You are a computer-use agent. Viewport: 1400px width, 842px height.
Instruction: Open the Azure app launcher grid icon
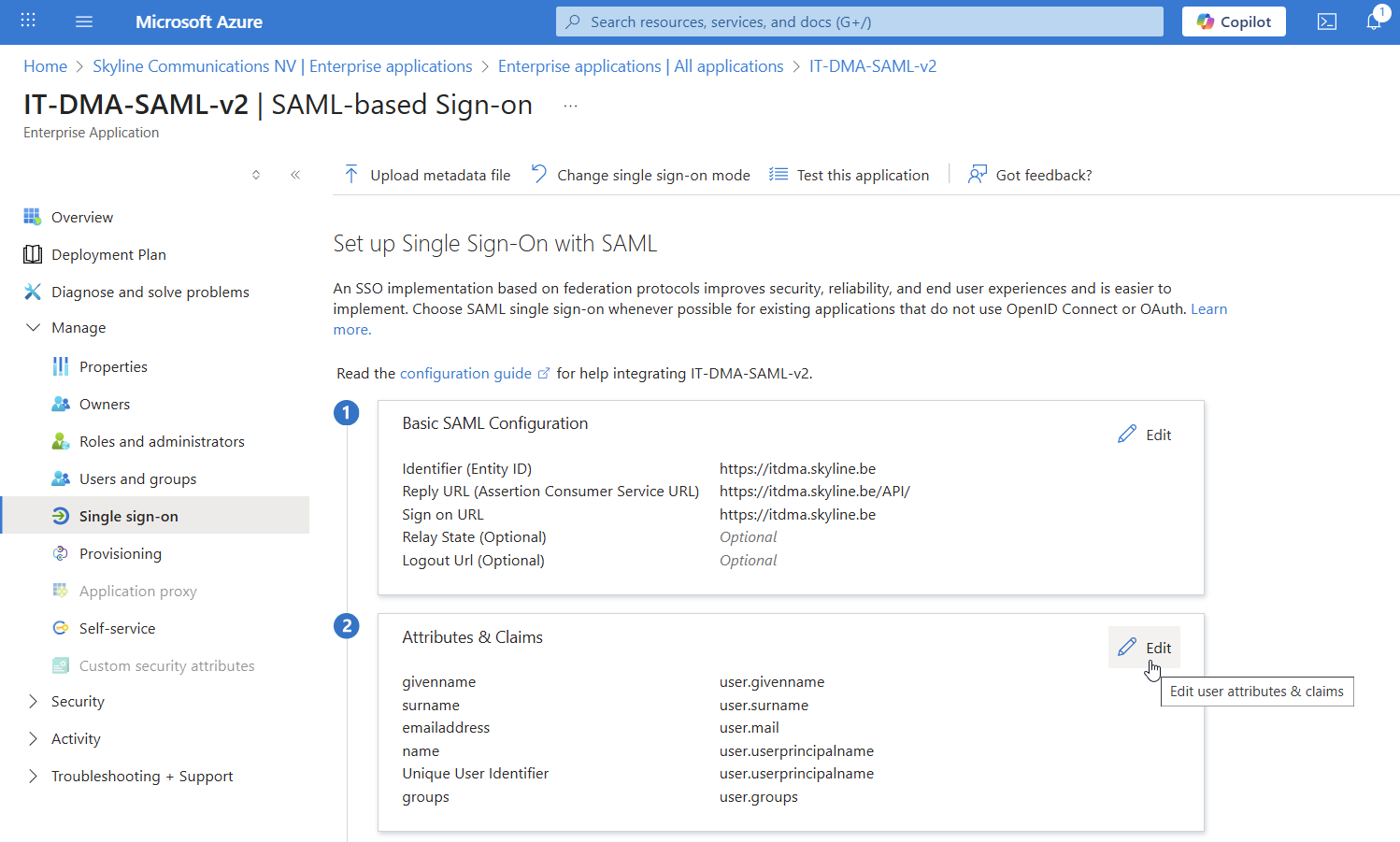tap(28, 21)
